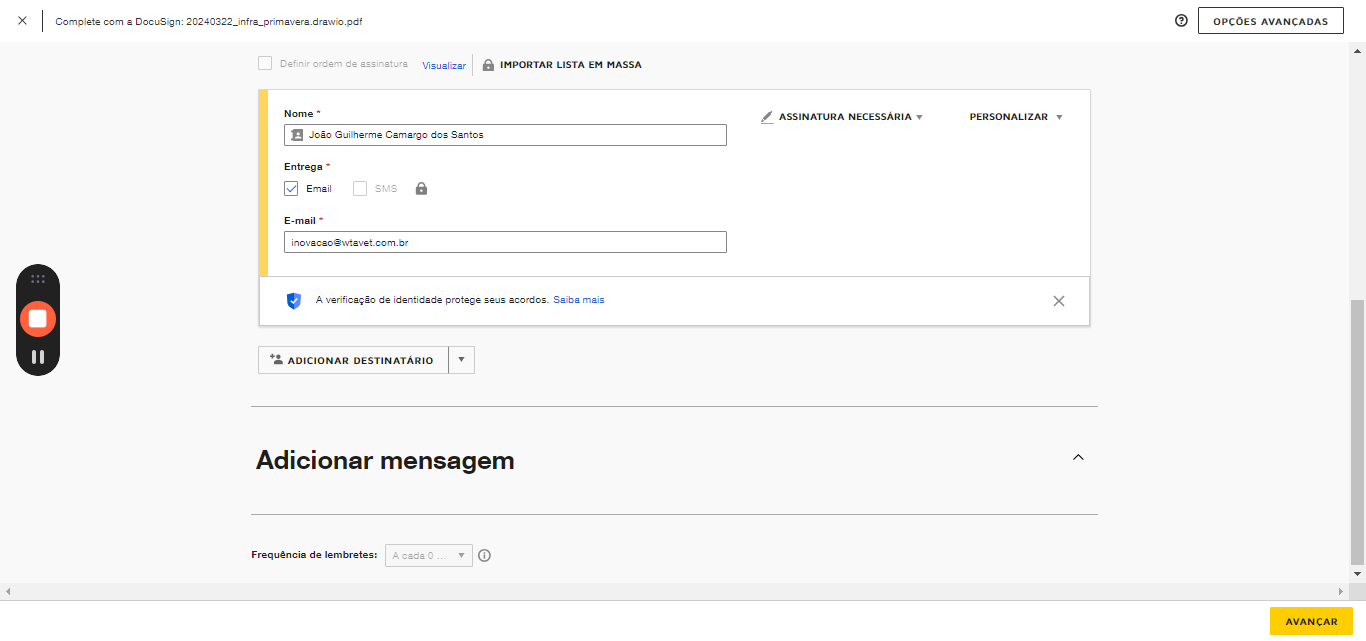
Task: Open the Visualizar link
Action: pyautogui.click(x=444, y=65)
